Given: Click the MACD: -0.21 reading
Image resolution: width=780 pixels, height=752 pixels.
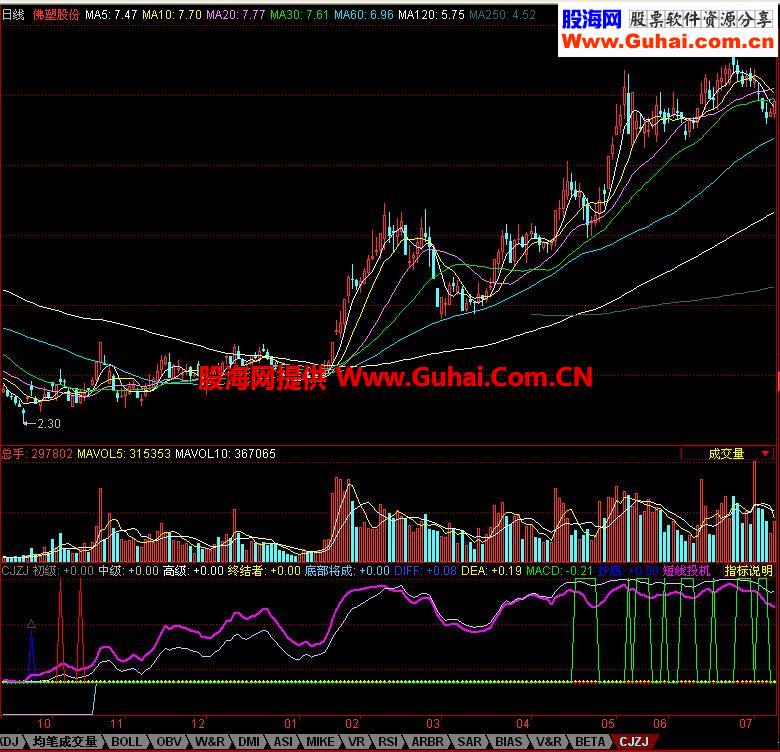Looking at the screenshot, I should click(x=560, y=570).
